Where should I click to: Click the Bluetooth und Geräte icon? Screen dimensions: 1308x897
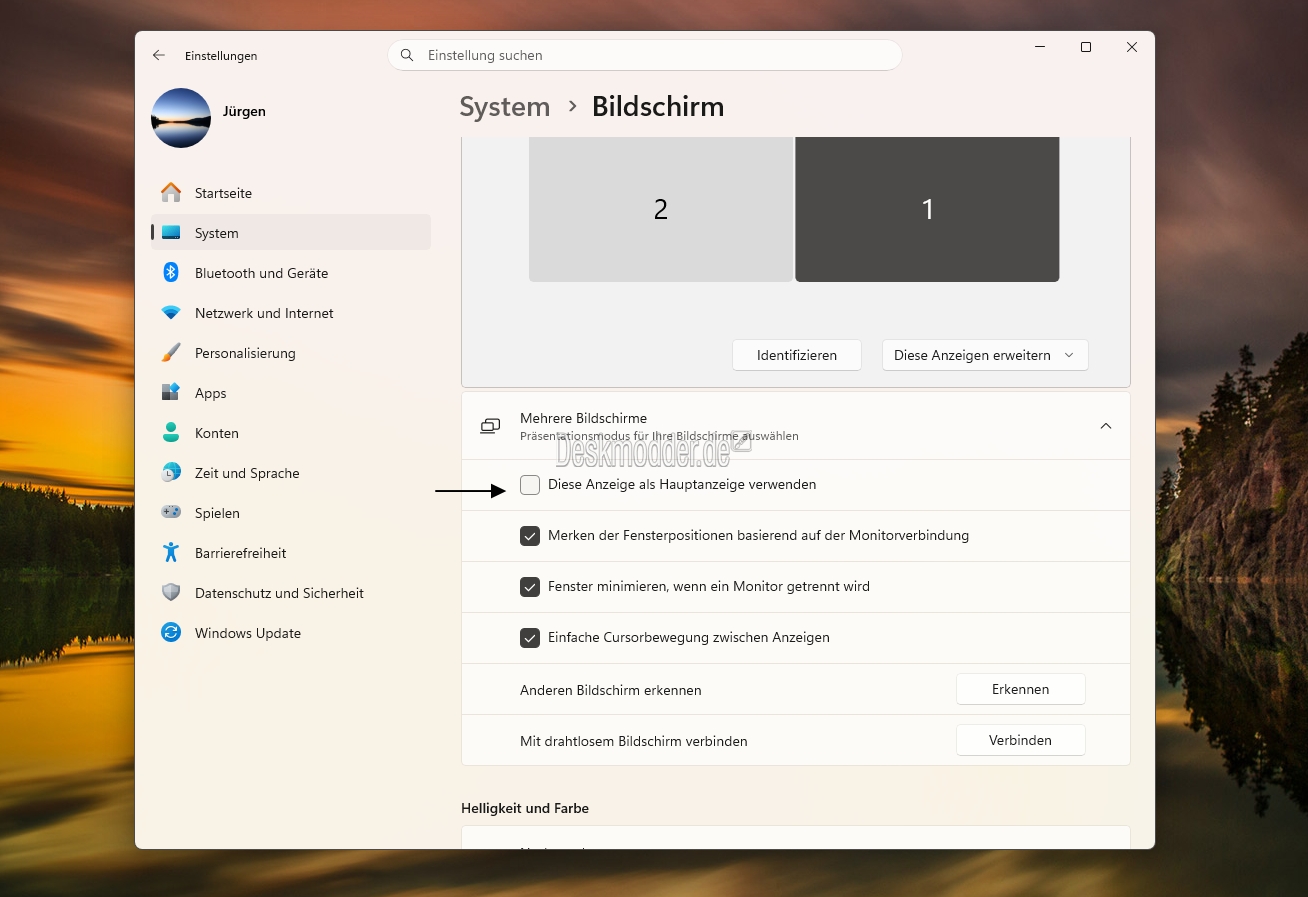(x=171, y=273)
